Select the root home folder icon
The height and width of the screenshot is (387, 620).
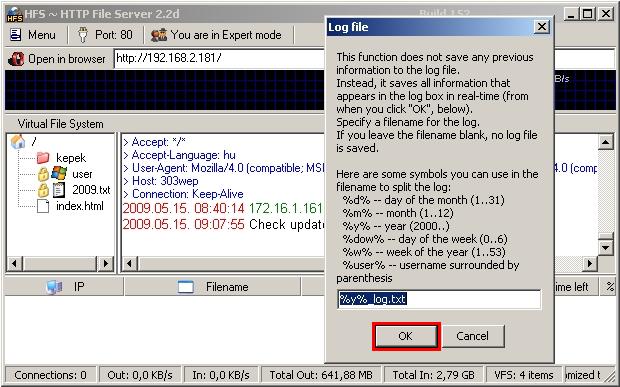18,142
